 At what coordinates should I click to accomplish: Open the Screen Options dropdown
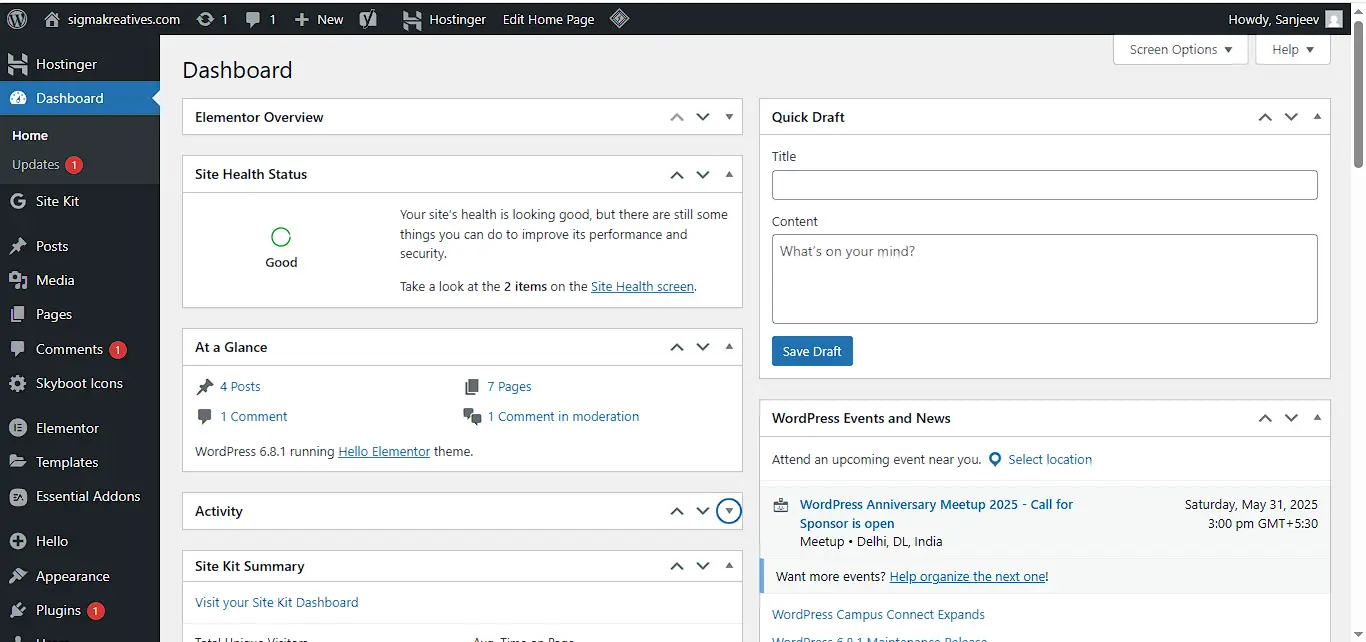point(1181,49)
